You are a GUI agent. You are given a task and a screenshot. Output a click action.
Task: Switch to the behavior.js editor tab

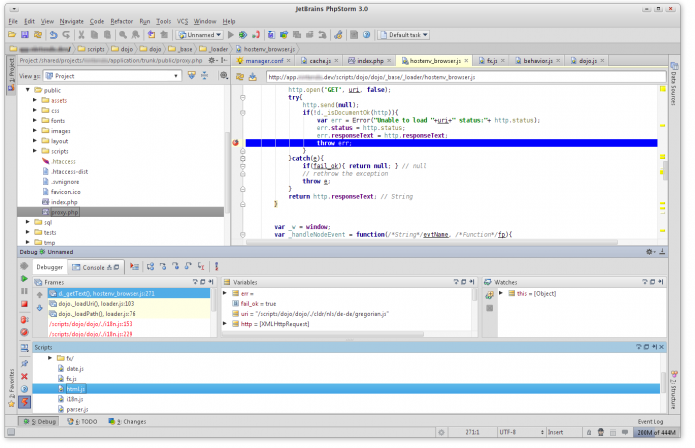point(538,61)
